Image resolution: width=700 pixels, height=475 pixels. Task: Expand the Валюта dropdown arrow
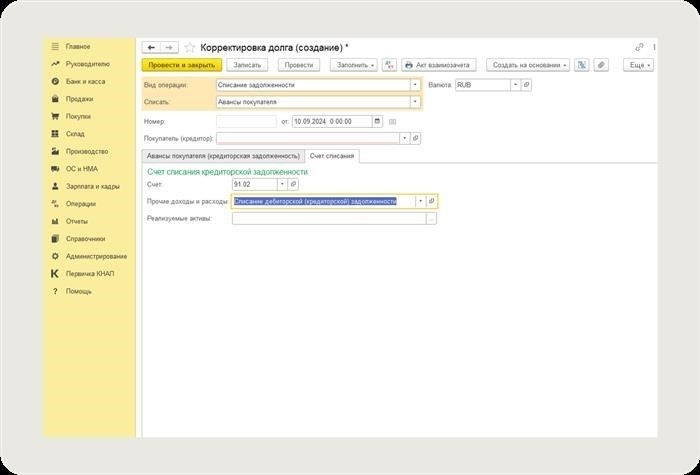[x=516, y=84]
